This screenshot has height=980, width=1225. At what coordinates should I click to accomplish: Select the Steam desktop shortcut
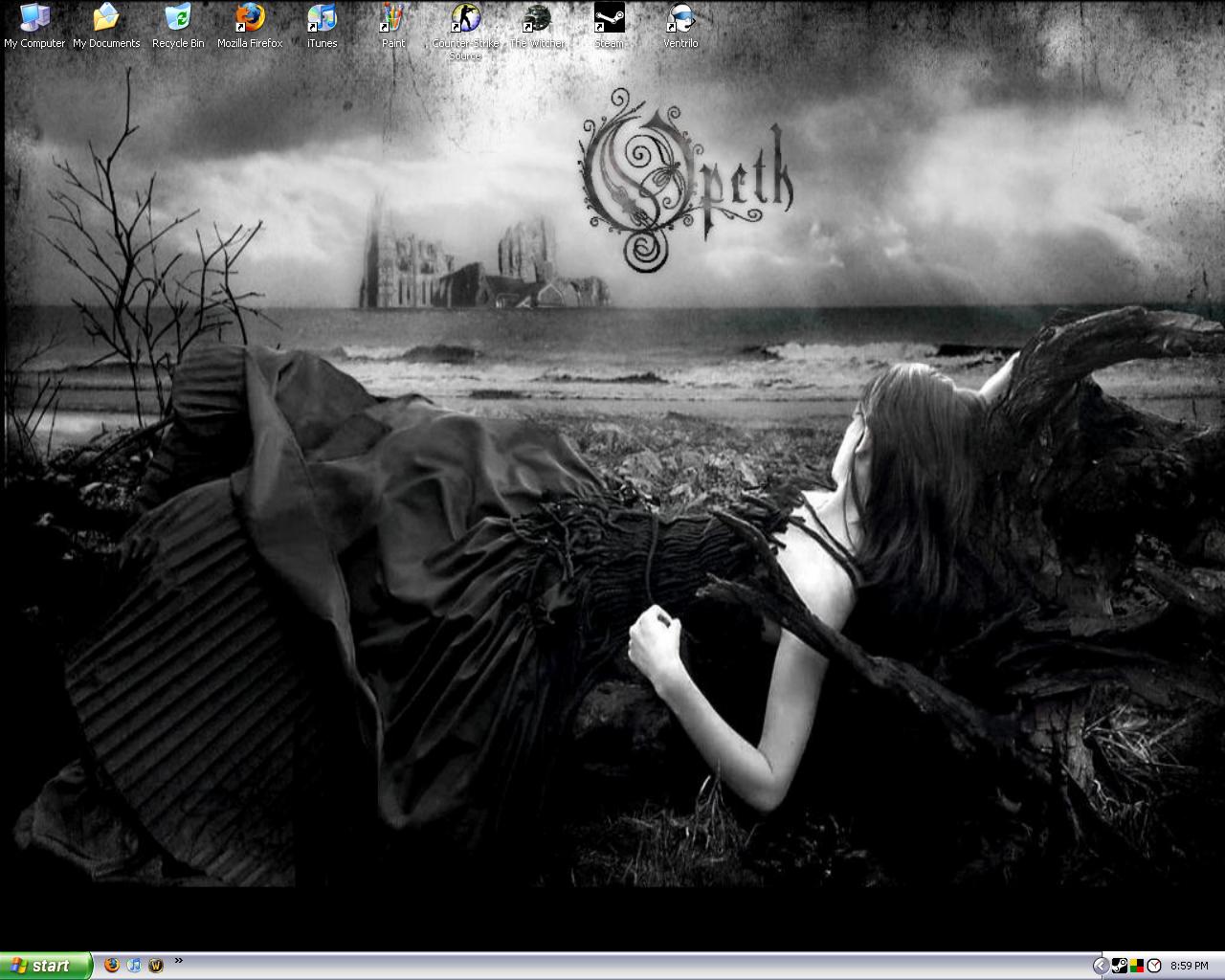(x=609, y=26)
